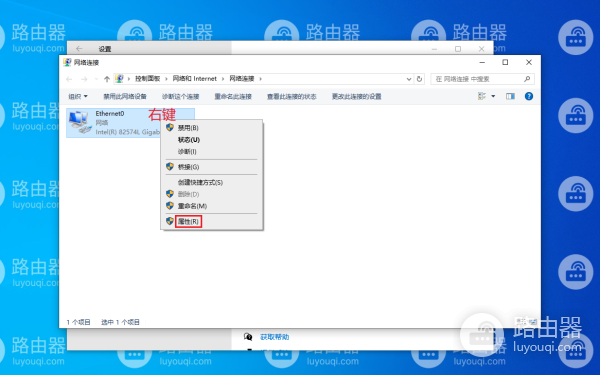600x375 pixels.
Task: Click 诊断这个连接 in toolbar
Action: click(x=181, y=96)
